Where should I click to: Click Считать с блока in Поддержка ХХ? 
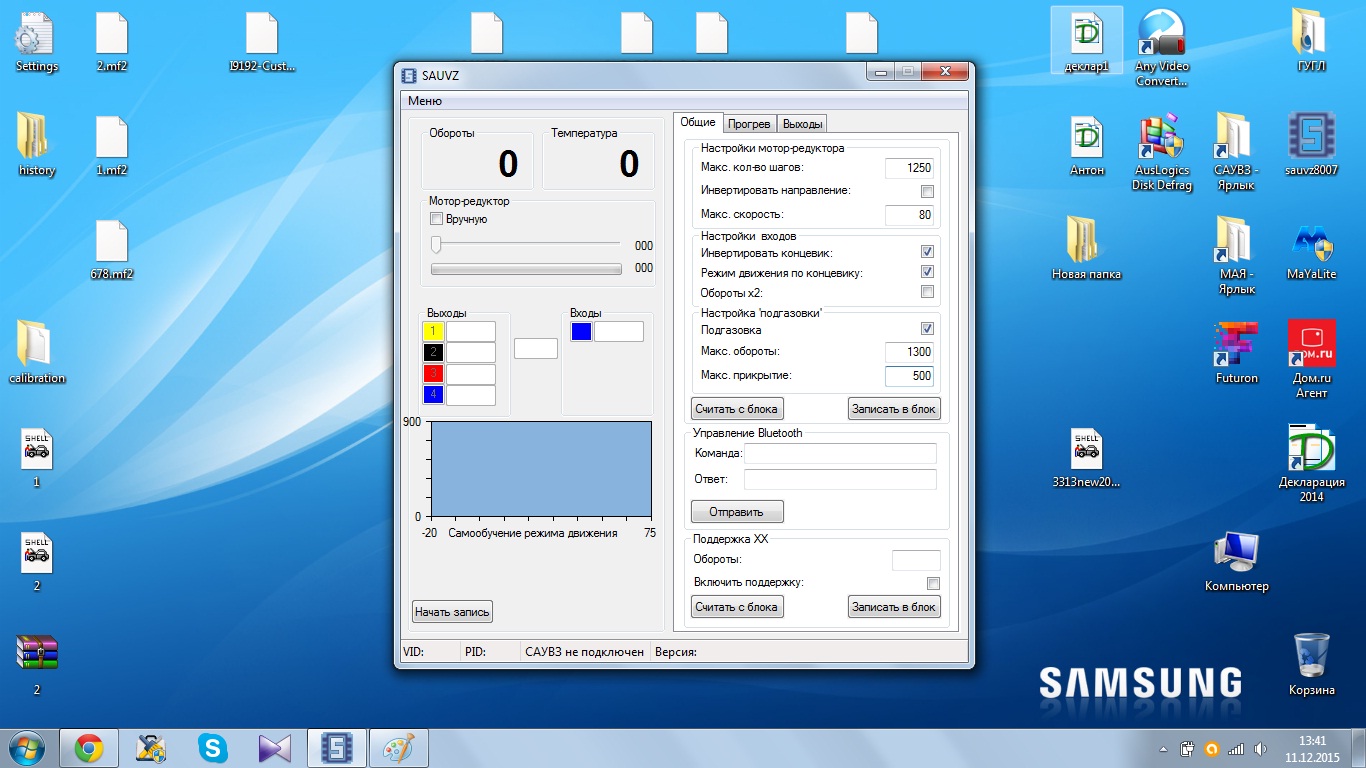click(x=737, y=607)
